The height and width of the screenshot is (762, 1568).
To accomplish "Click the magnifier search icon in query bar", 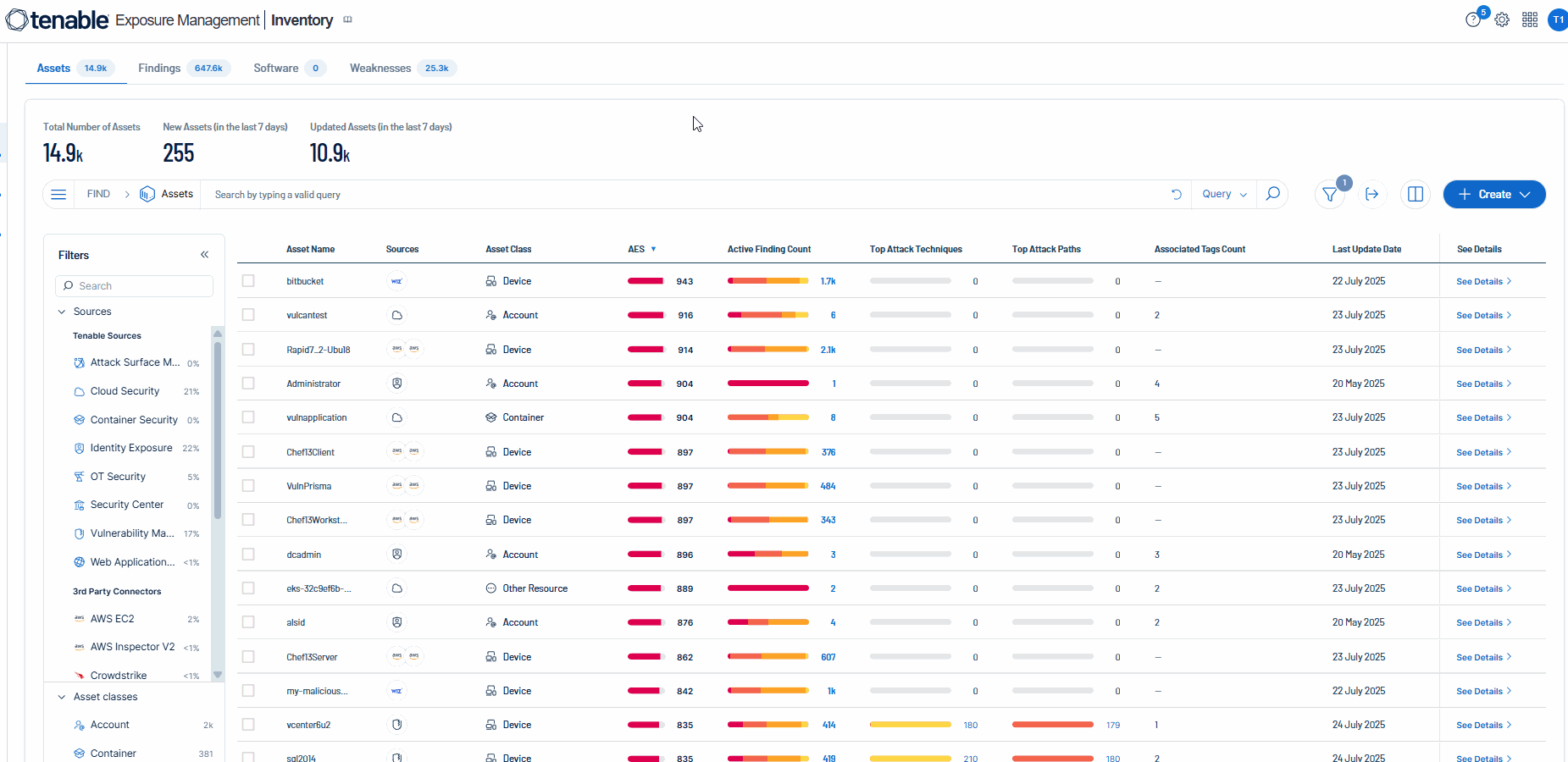I will (1272, 194).
